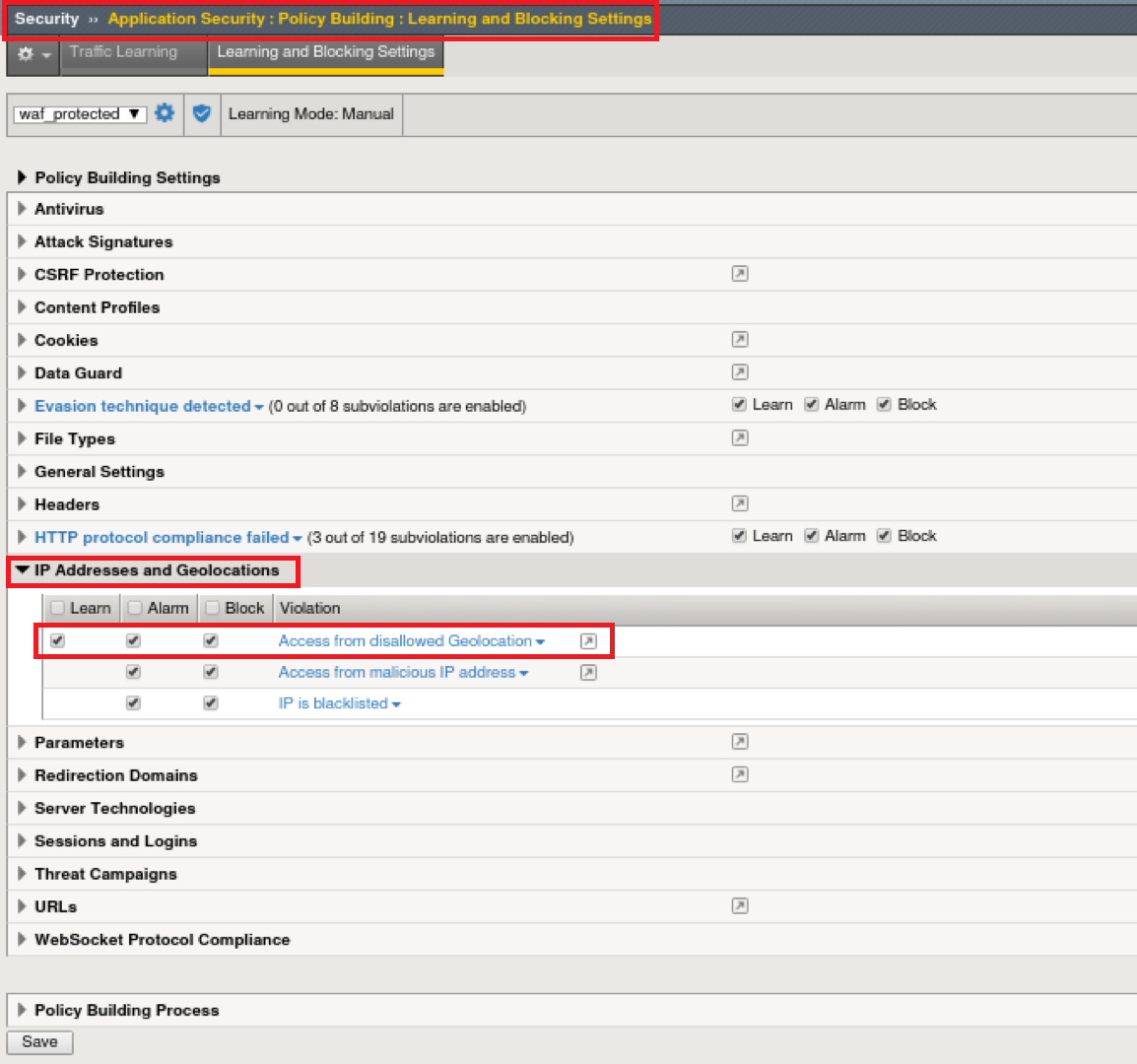The height and width of the screenshot is (1064, 1137).
Task: Select the Learning and Blocking Settings tab
Action: pos(325,55)
